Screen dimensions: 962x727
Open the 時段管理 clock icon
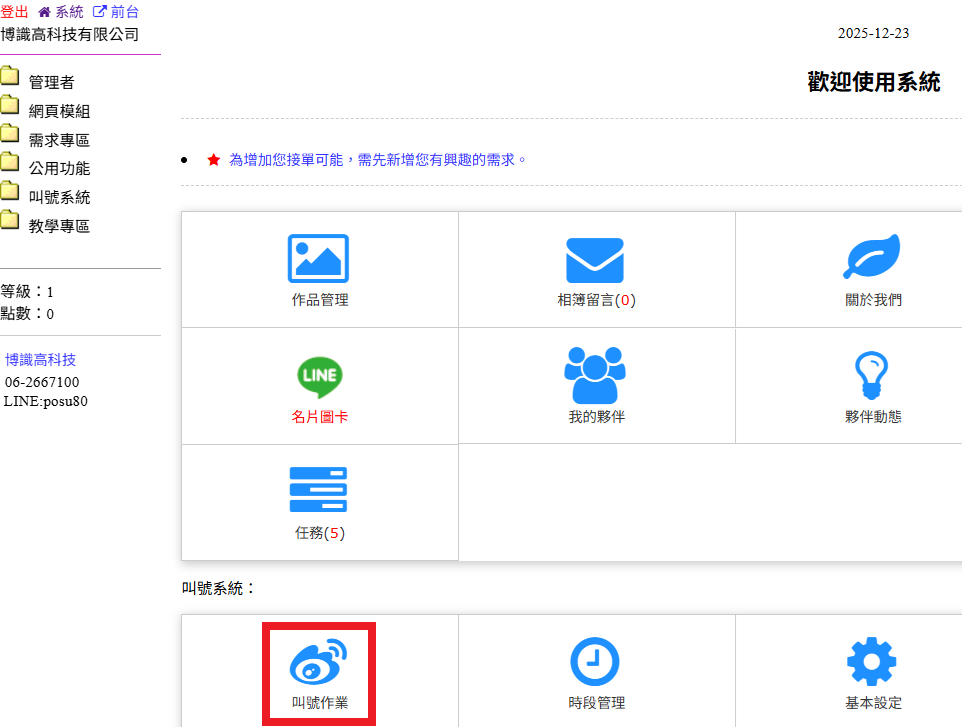click(595, 662)
